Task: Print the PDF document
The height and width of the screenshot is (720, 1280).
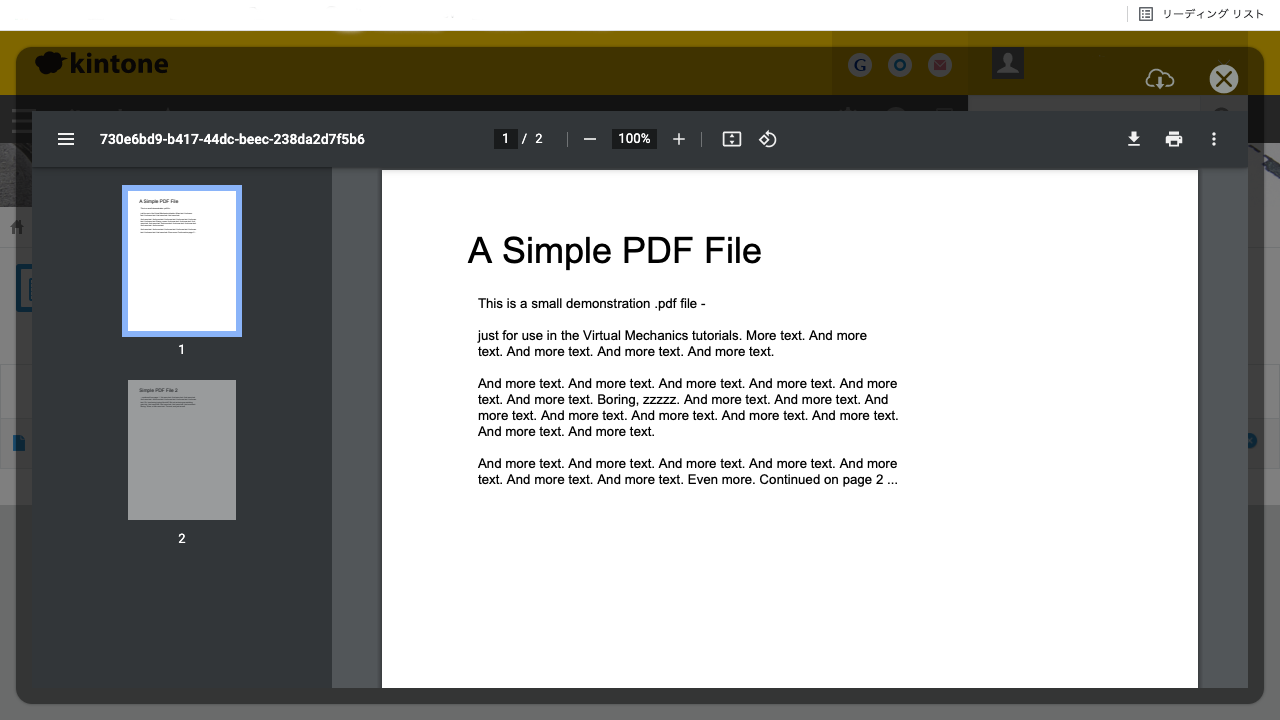Action: [x=1174, y=139]
